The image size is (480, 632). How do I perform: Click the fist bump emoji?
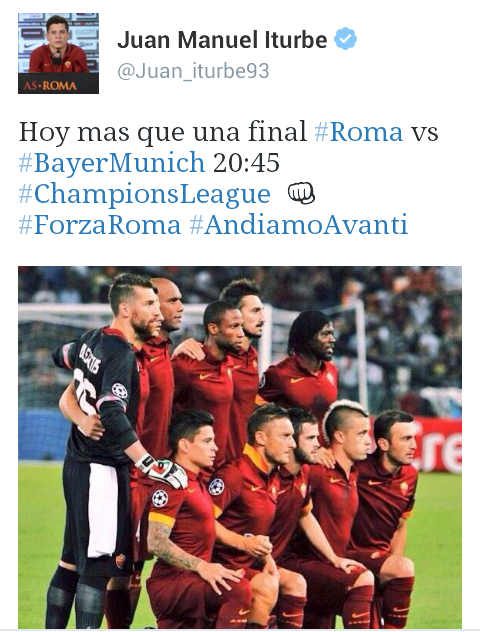(301, 194)
